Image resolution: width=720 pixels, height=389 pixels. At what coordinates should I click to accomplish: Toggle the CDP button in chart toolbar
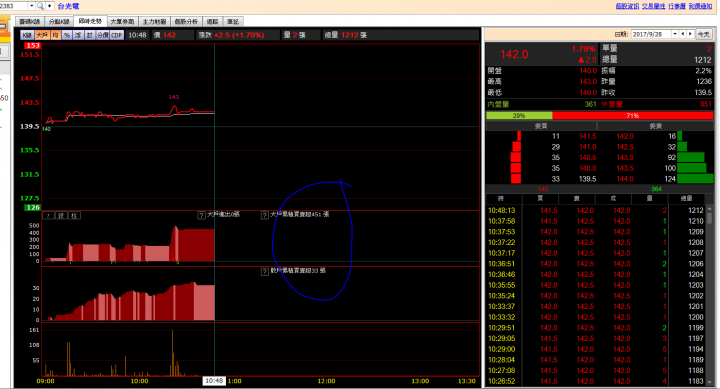tap(117, 35)
